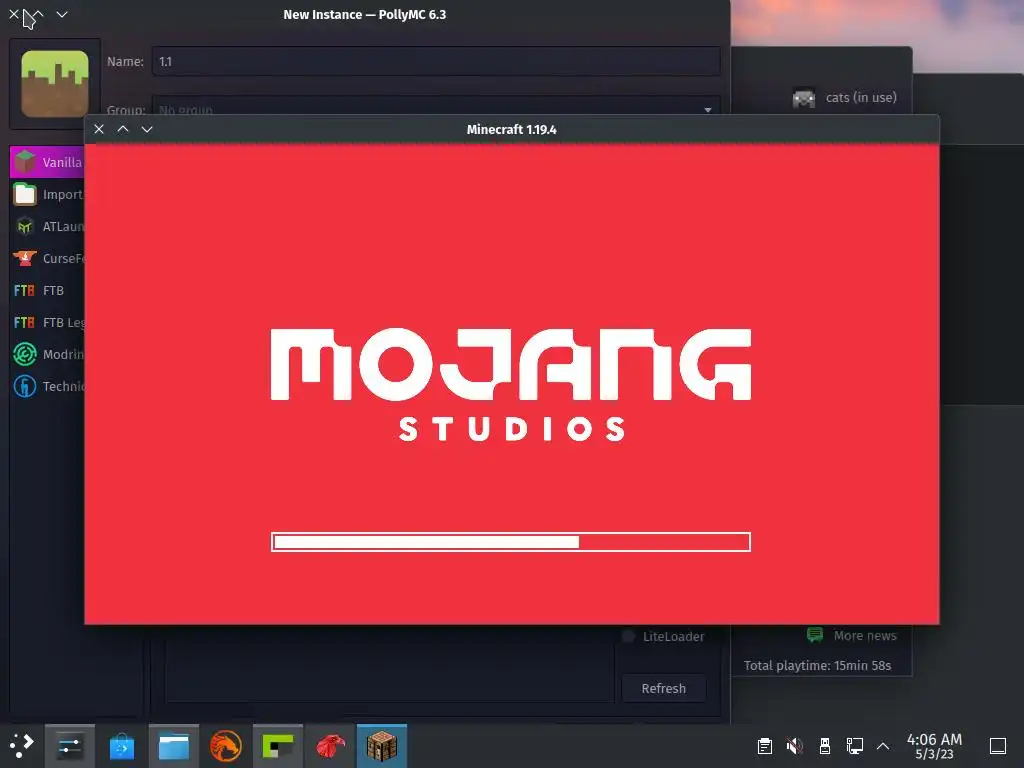Open the Import source in New Instance sidebar

point(47,194)
